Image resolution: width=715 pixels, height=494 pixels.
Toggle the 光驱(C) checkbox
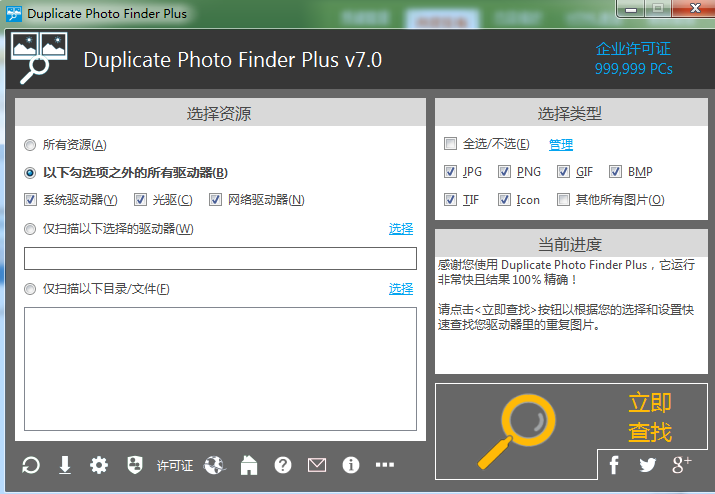coord(140,200)
